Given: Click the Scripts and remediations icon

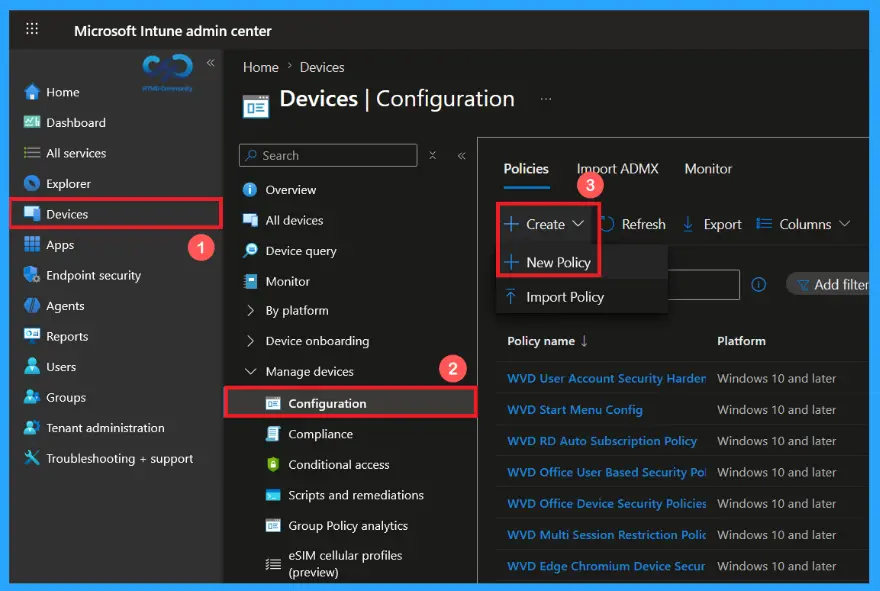Looking at the screenshot, I should pos(273,495).
